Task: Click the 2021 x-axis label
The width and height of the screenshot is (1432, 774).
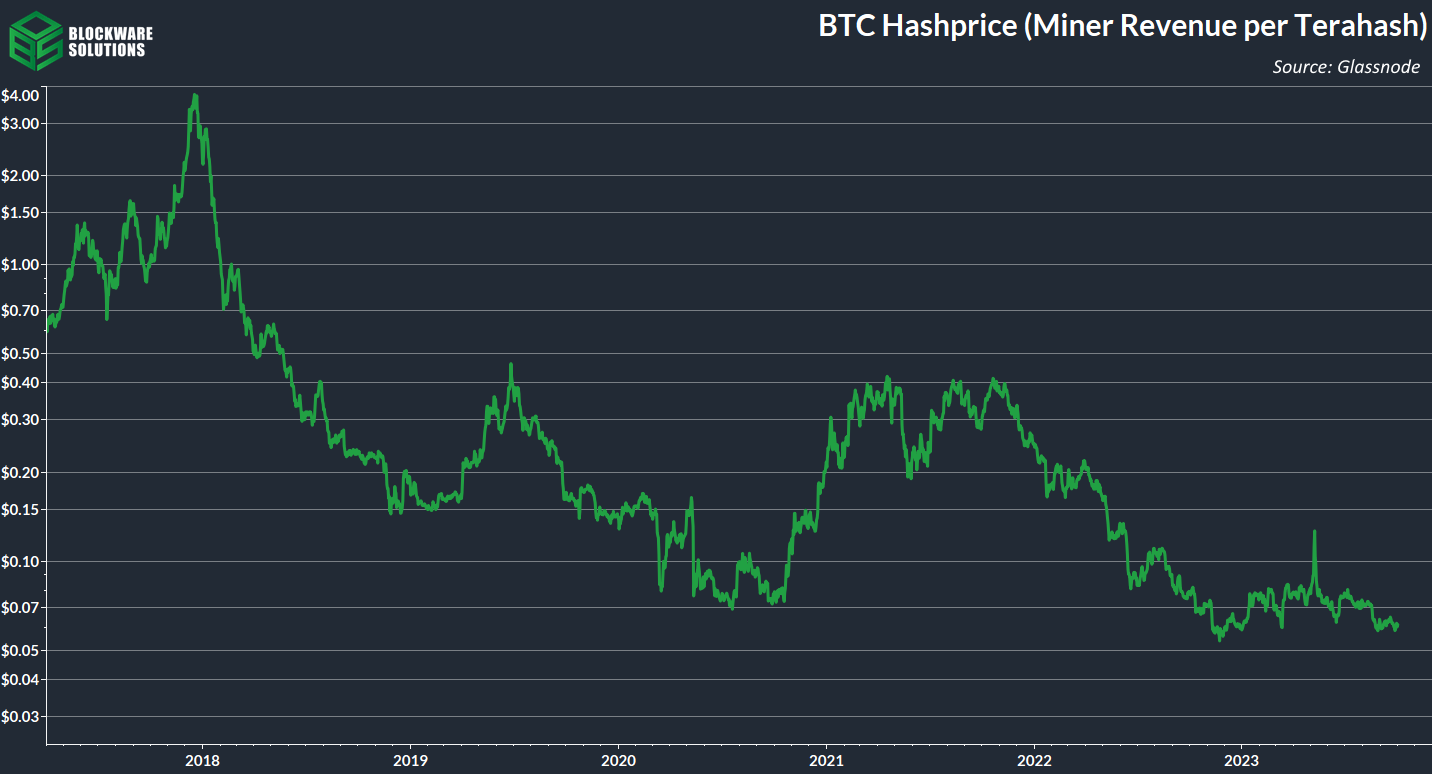Action: click(x=826, y=760)
